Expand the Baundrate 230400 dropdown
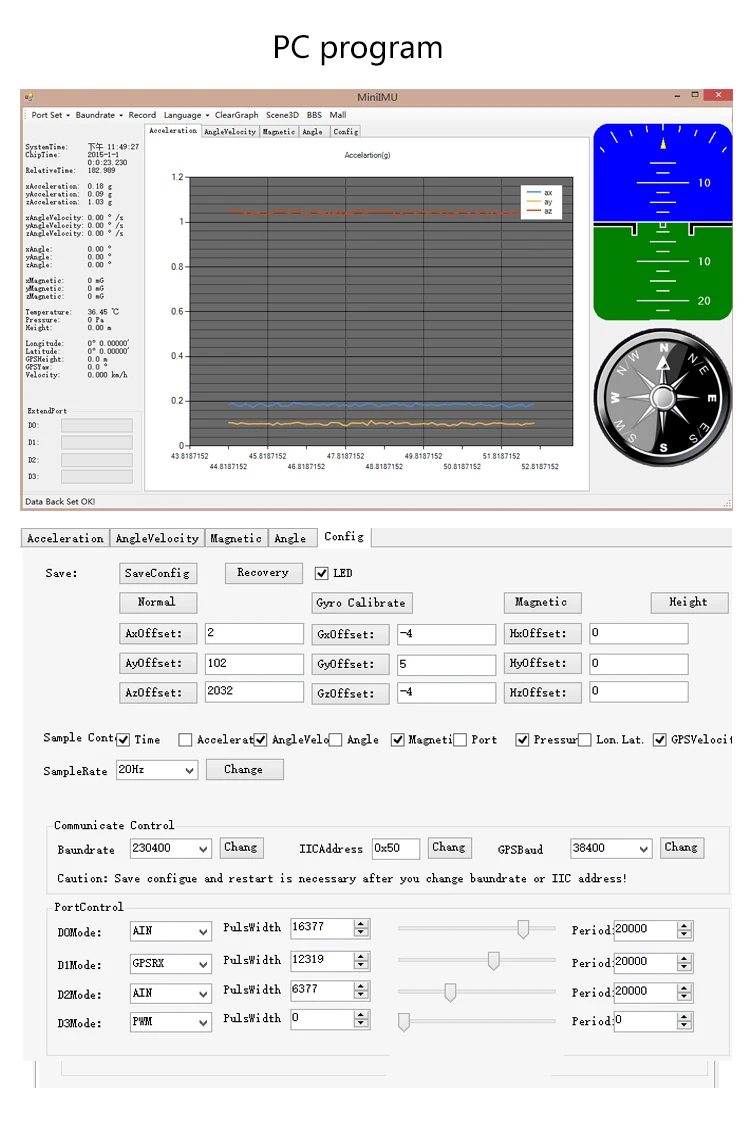 170,848
